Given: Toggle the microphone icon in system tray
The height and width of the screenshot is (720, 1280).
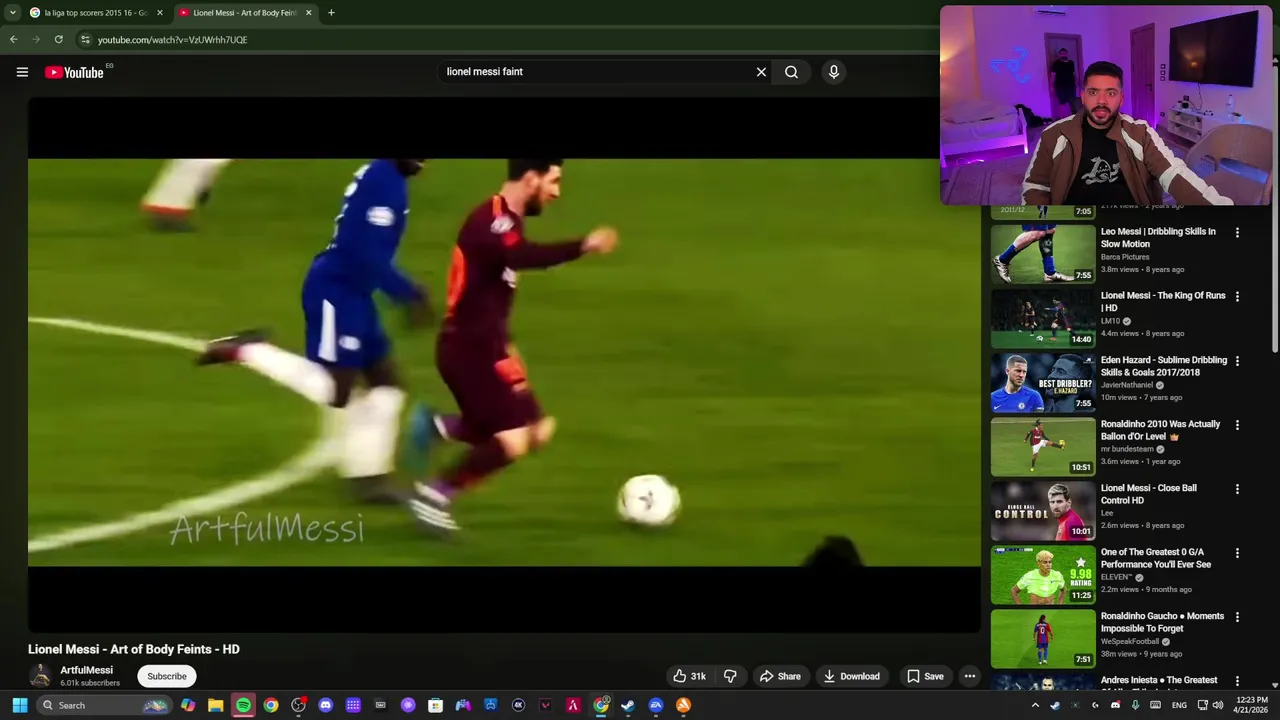Looking at the screenshot, I should (x=1136, y=705).
